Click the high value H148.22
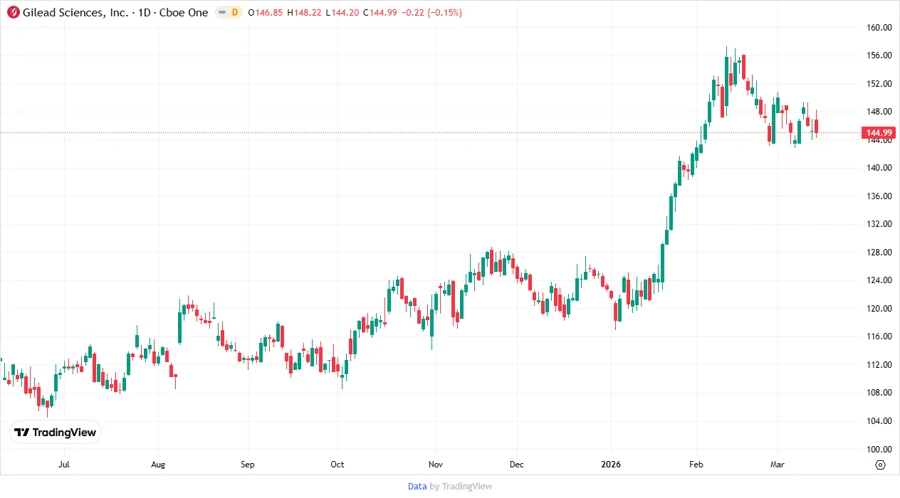The image size is (900, 498). (304, 13)
